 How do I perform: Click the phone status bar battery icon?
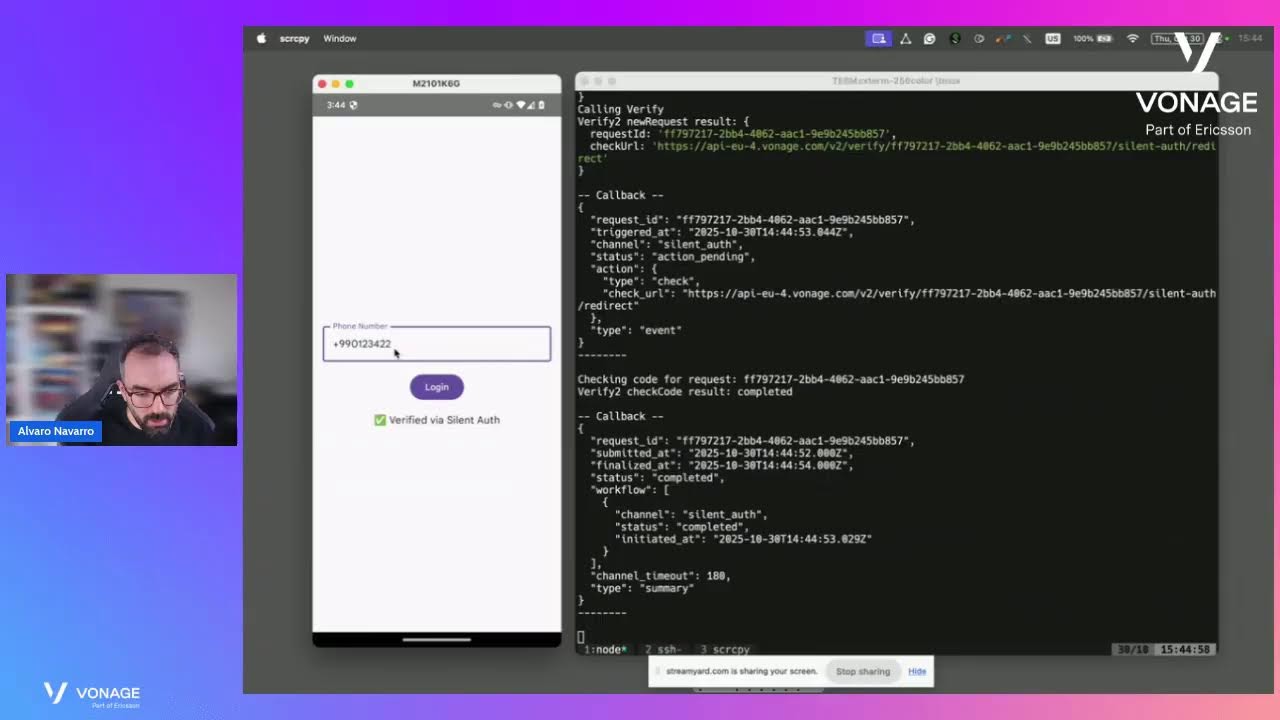coord(541,105)
